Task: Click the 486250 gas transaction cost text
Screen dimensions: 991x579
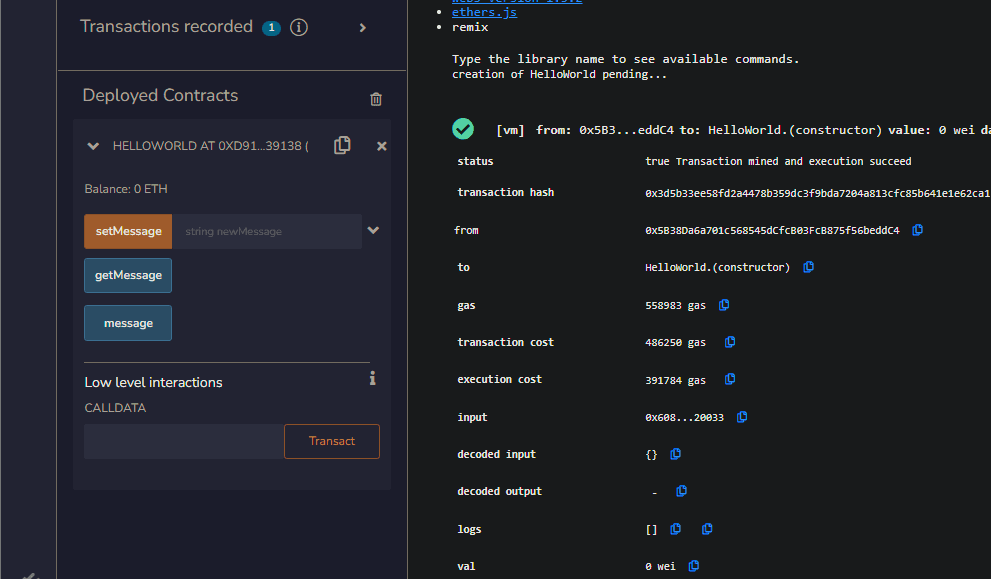Action: coord(675,343)
